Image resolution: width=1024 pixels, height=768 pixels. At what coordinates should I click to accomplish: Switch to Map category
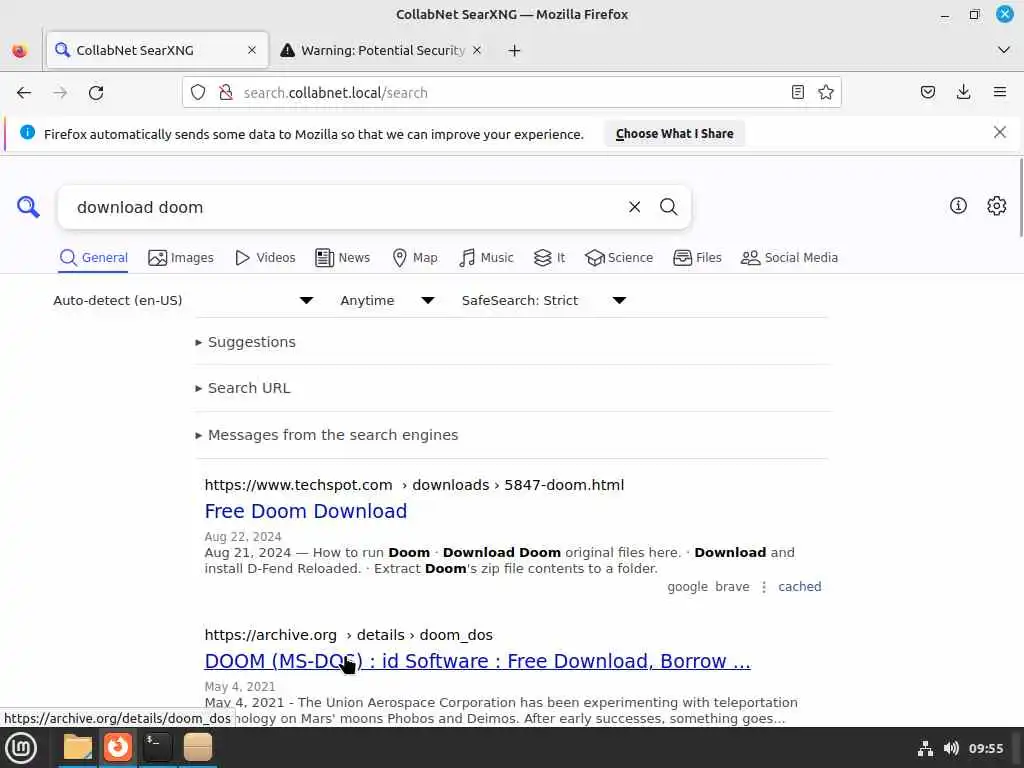[x=415, y=258]
